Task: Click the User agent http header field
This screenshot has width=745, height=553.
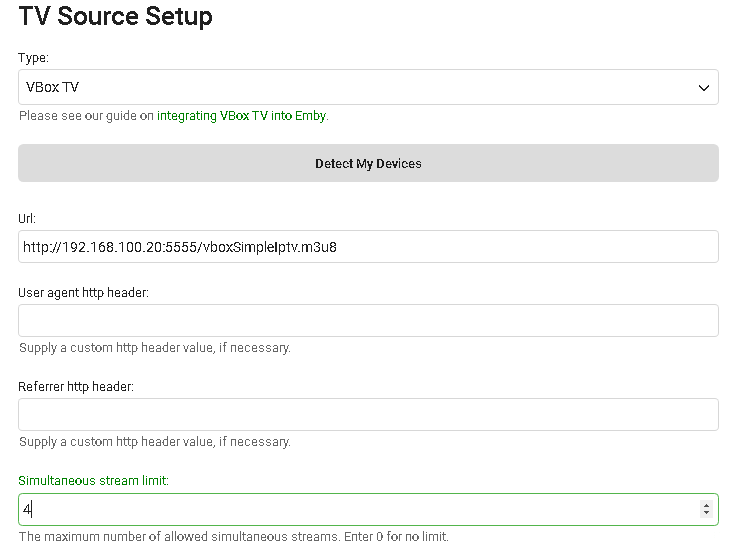Action: [368, 321]
